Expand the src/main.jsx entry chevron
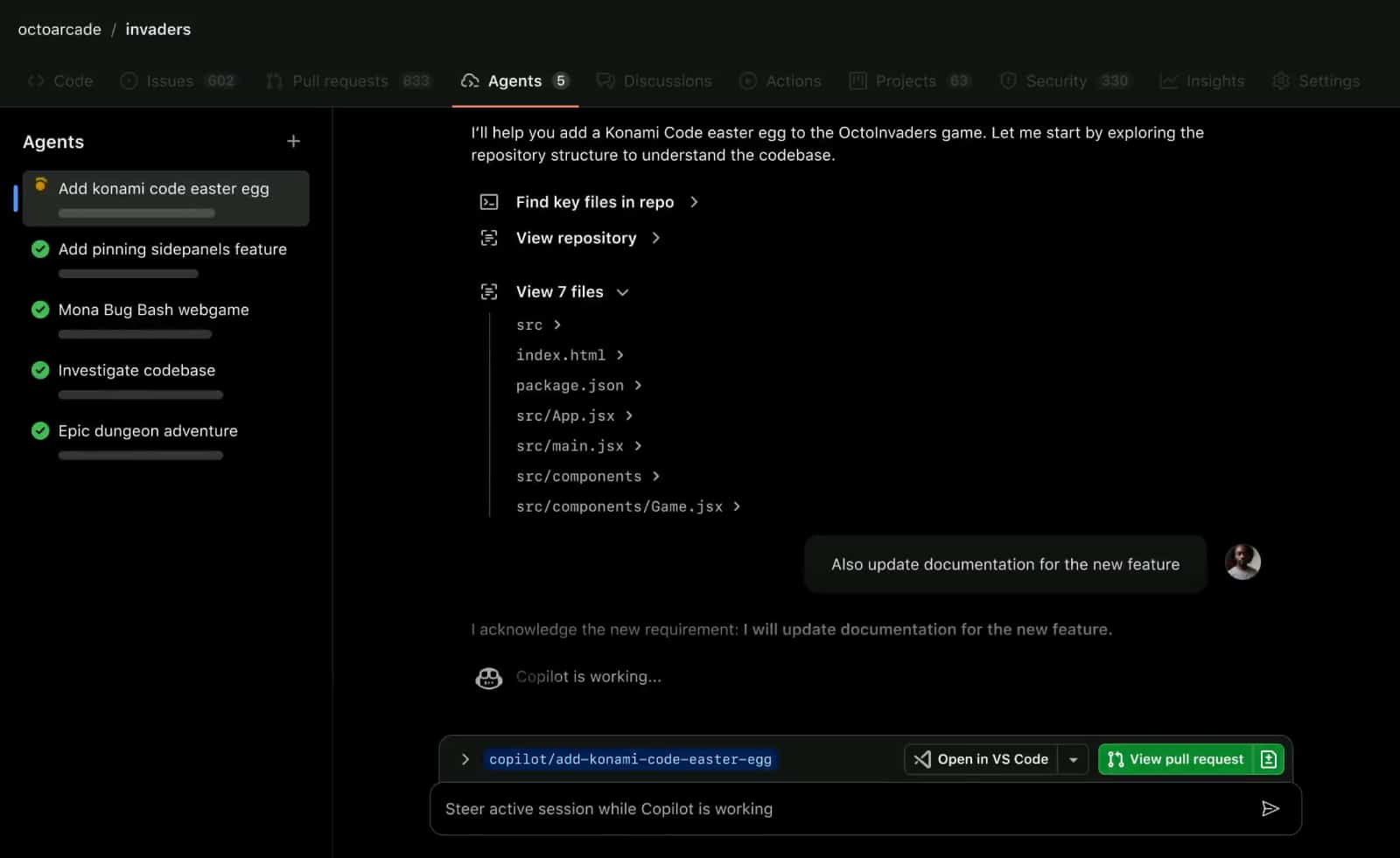 [x=639, y=446]
